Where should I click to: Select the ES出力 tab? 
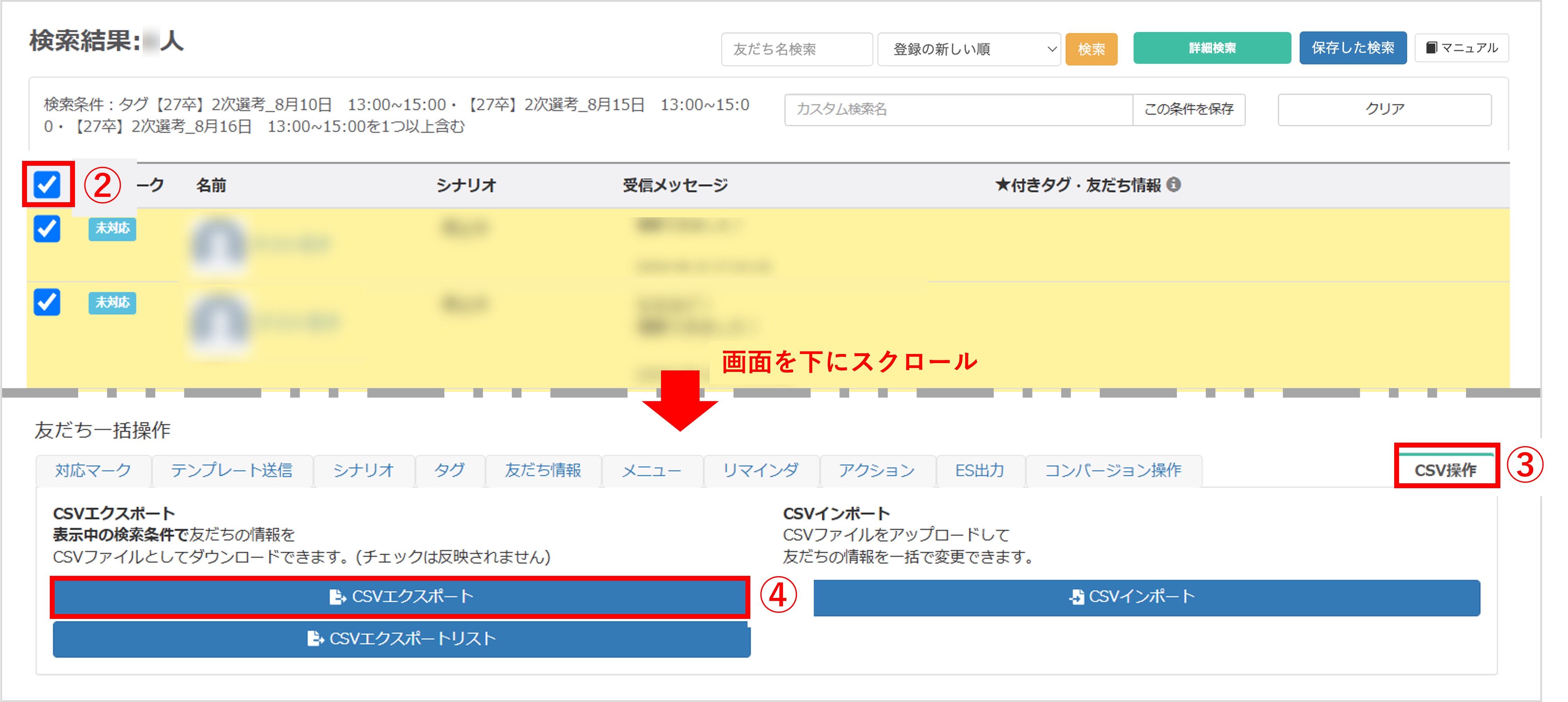(x=980, y=469)
